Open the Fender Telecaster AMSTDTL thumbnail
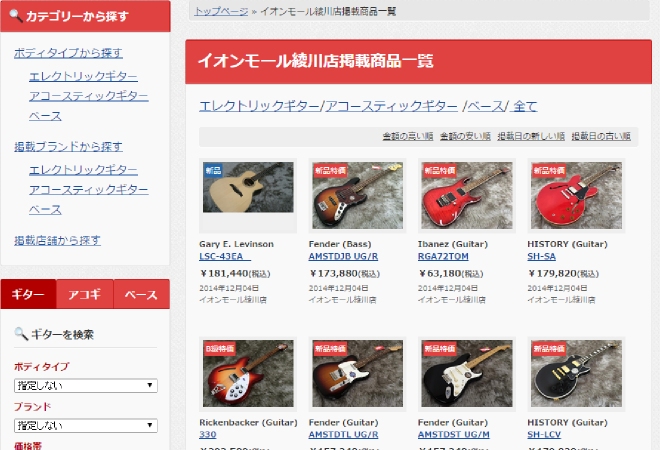The height and width of the screenshot is (450, 660). (x=357, y=374)
